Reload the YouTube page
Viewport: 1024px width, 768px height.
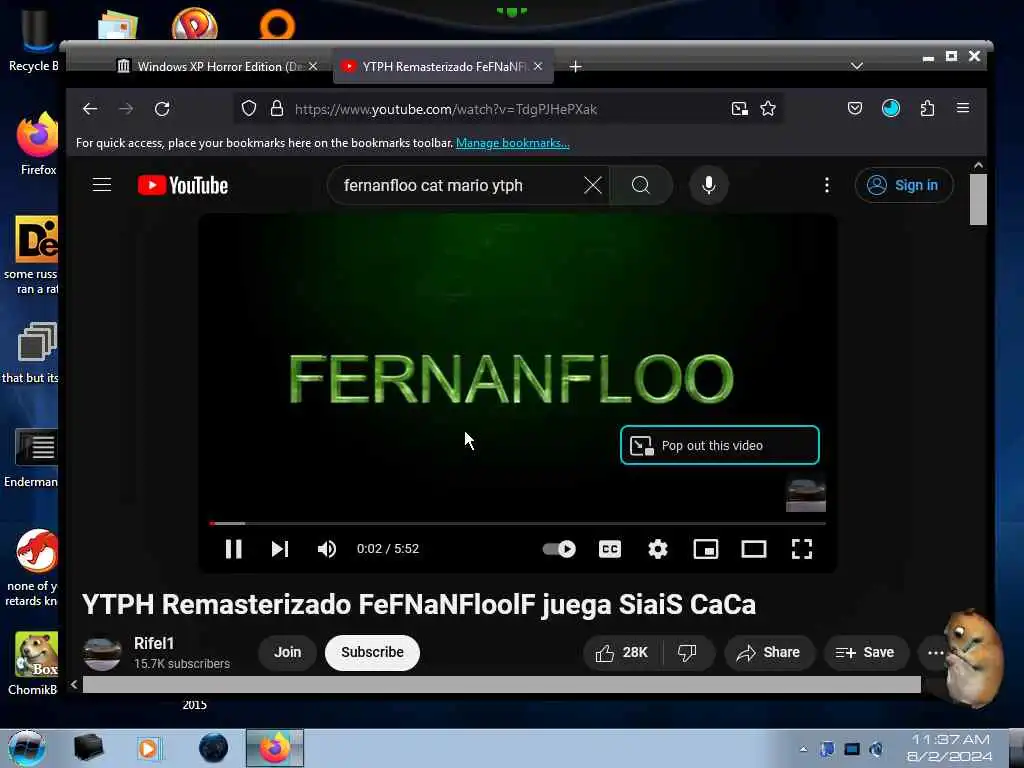coord(162,109)
